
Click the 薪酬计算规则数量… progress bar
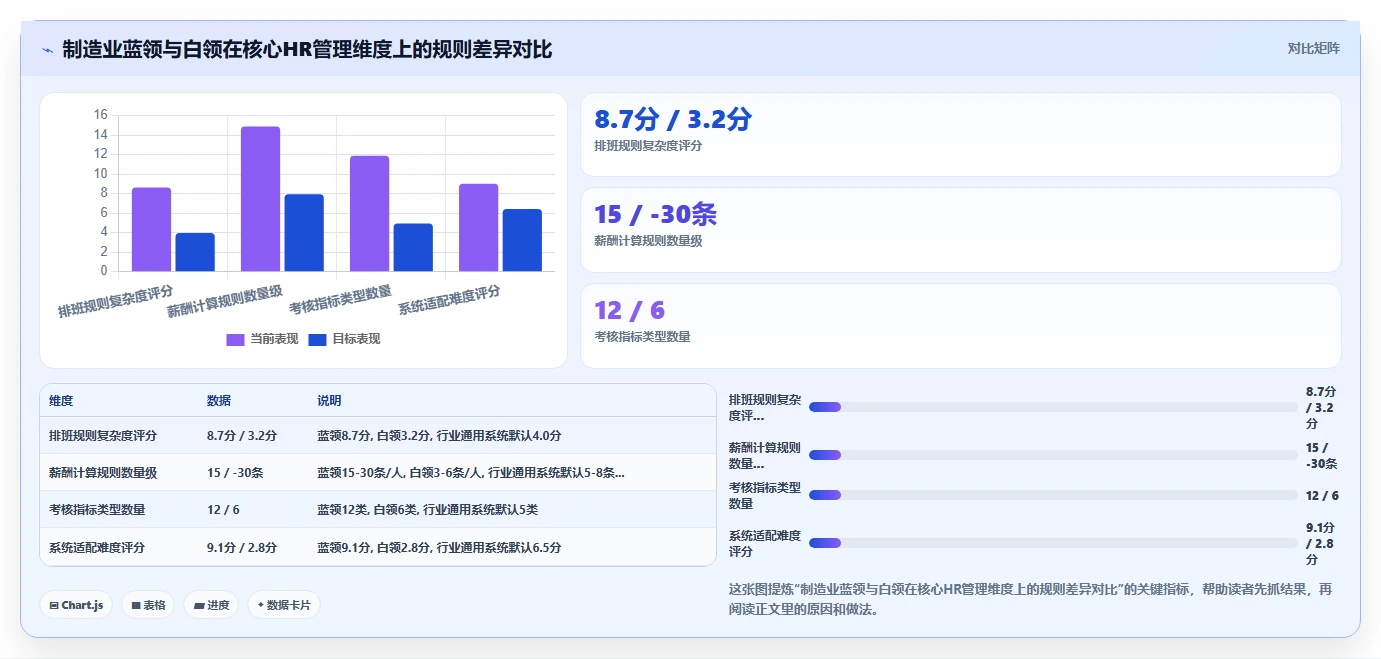1053,455
